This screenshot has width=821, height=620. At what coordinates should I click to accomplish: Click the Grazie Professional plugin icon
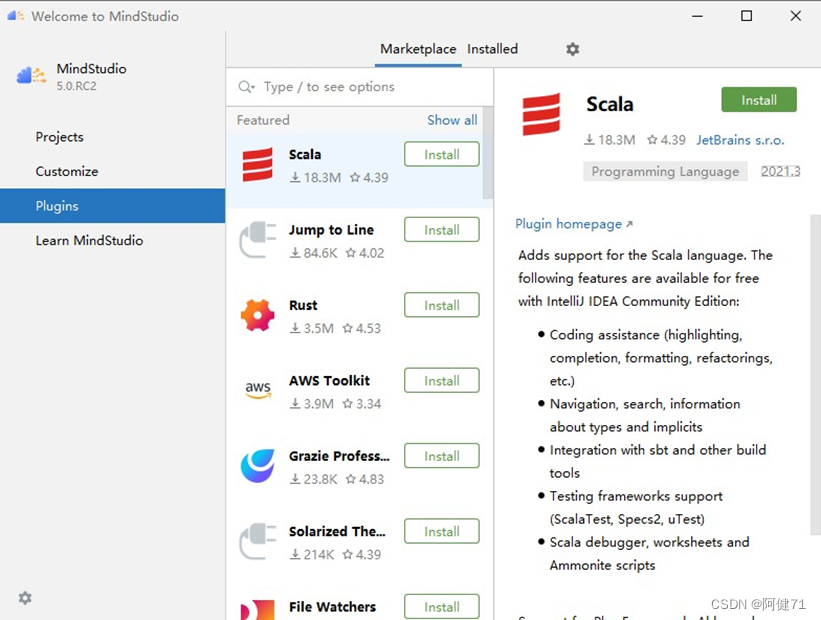pos(258,464)
